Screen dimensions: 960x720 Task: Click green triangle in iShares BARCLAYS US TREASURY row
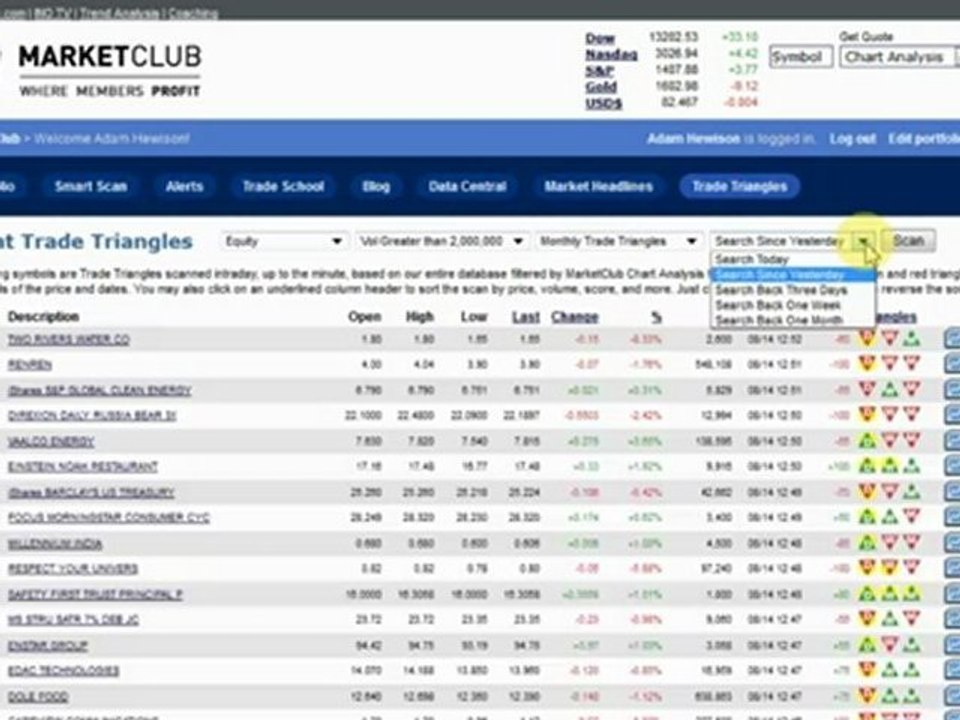(912, 491)
